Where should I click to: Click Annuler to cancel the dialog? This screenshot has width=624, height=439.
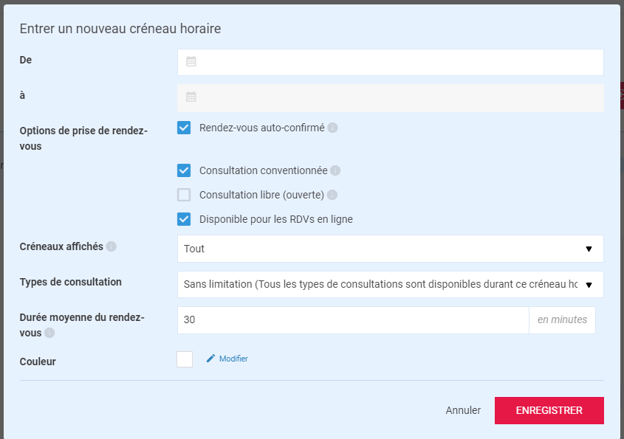point(463,410)
